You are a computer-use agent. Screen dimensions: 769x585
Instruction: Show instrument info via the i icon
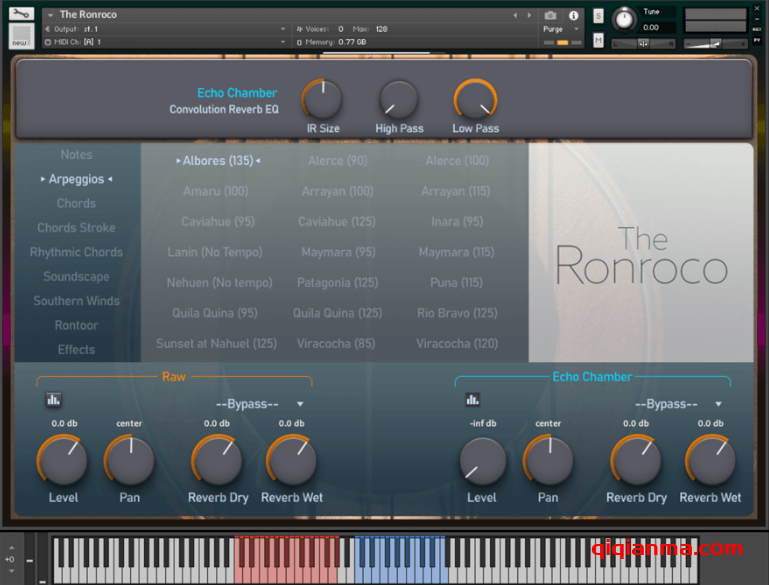[574, 15]
